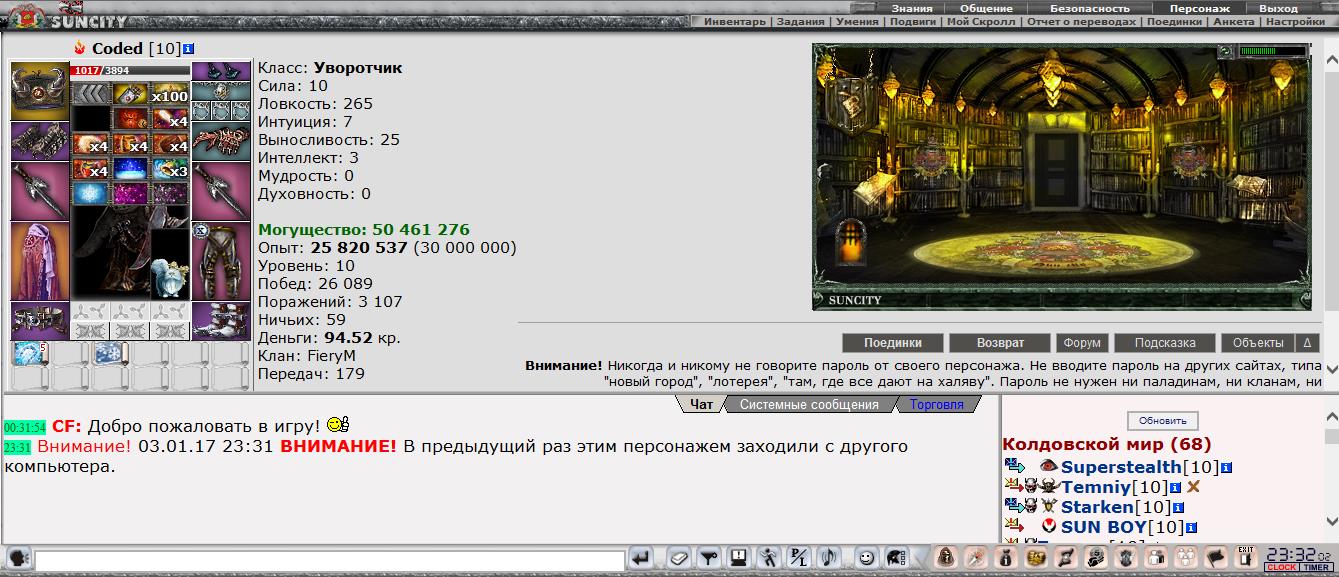Screen dimensions: 1339x577
Task: Click the player name SUN BOY
Action: click(x=1104, y=527)
